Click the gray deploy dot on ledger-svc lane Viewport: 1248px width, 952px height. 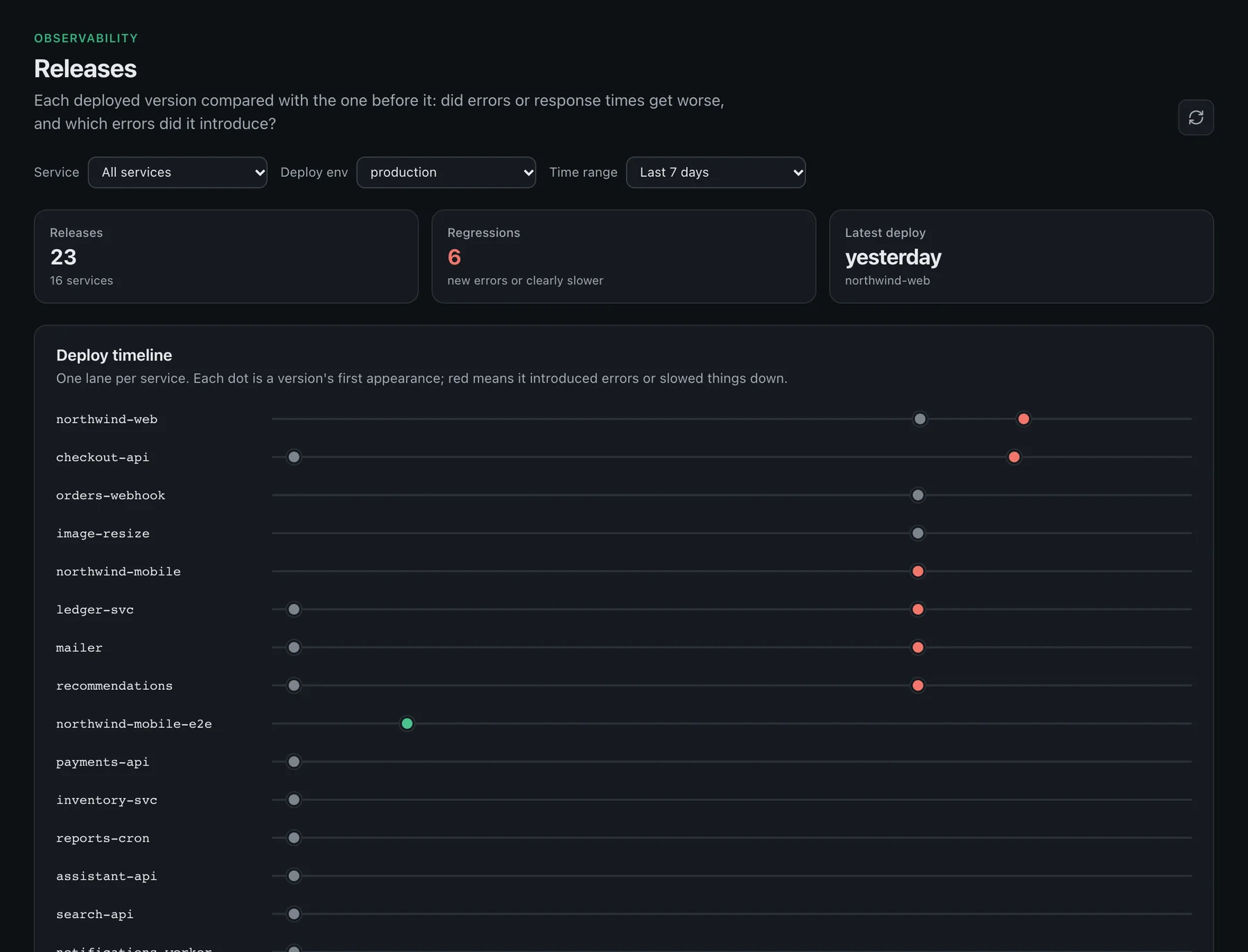click(294, 609)
